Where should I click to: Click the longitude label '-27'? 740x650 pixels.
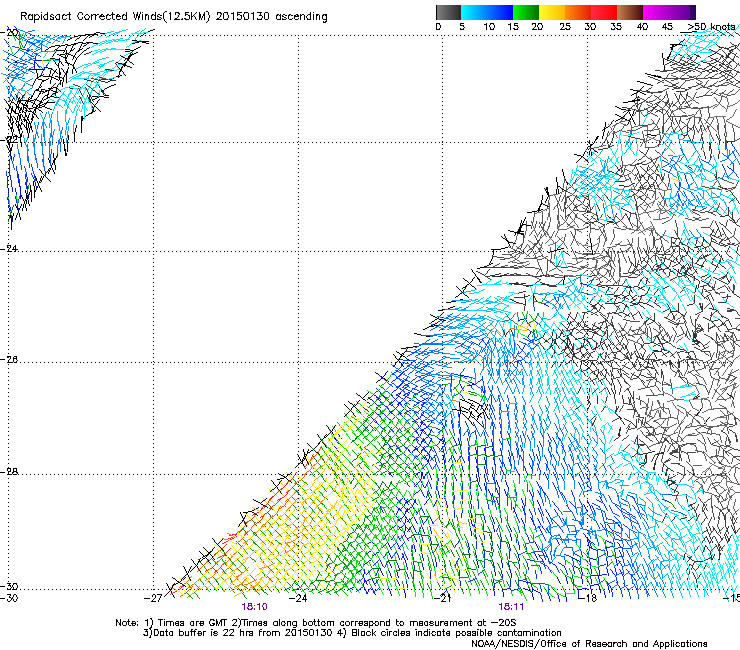point(153,598)
